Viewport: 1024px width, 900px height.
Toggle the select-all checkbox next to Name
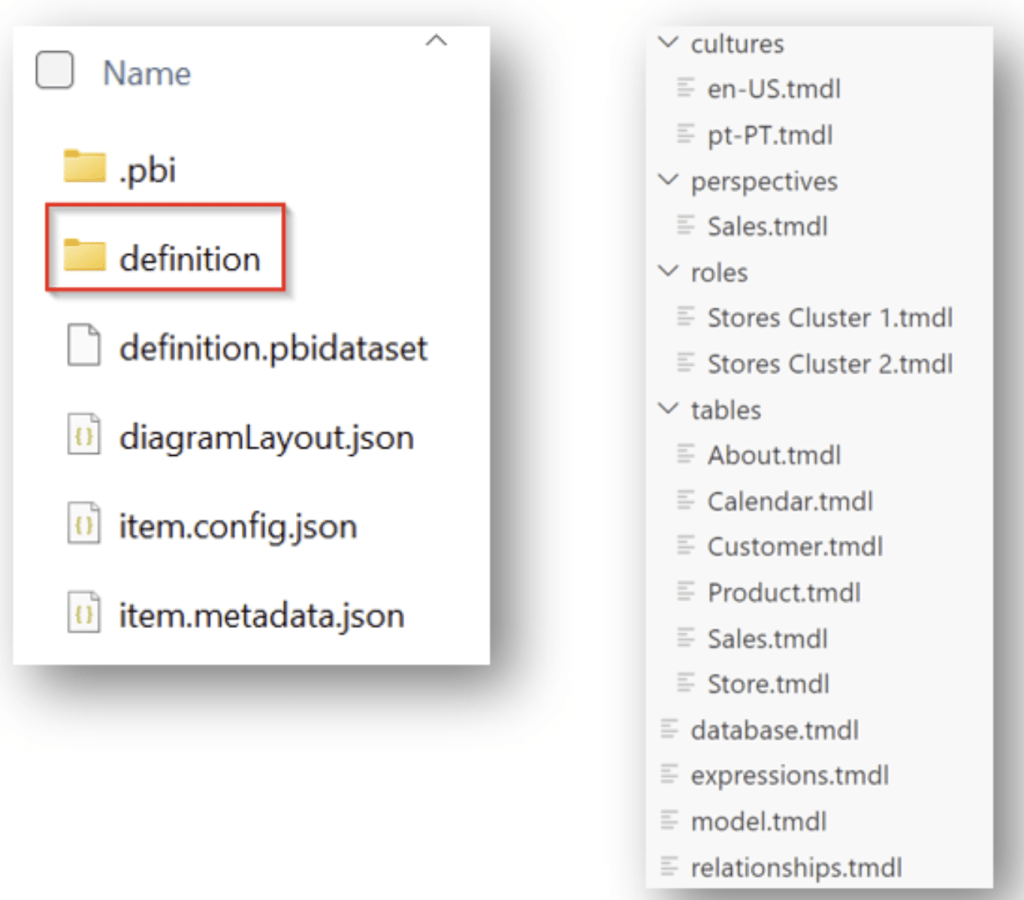tap(55, 71)
